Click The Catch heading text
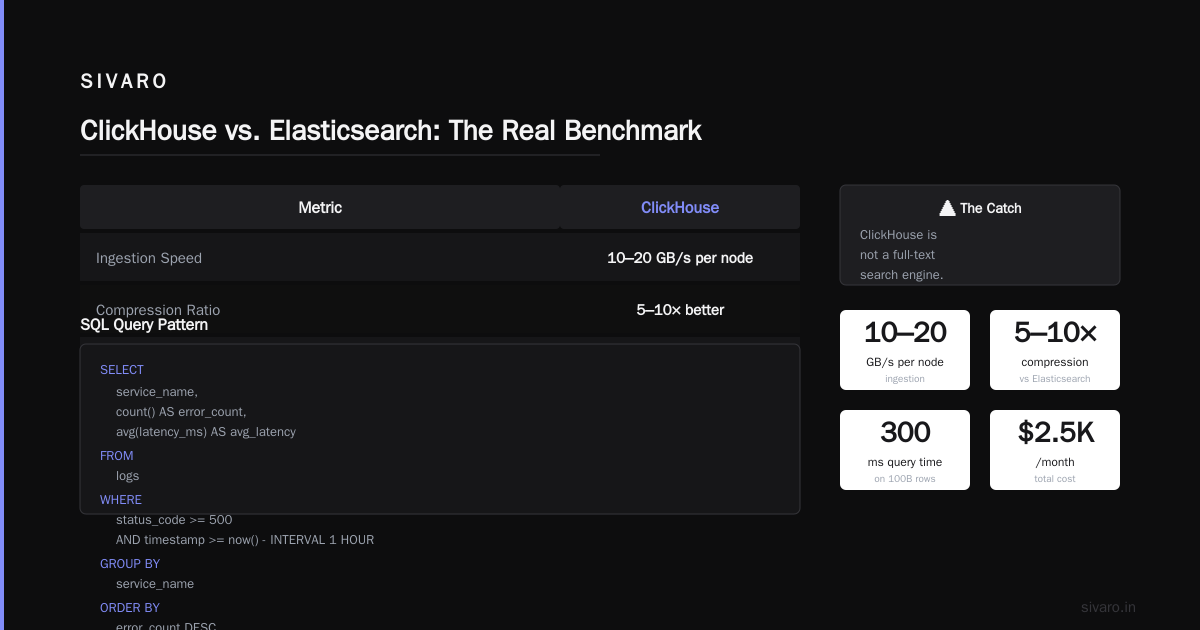Image resolution: width=1200 pixels, height=630 pixels. (991, 208)
